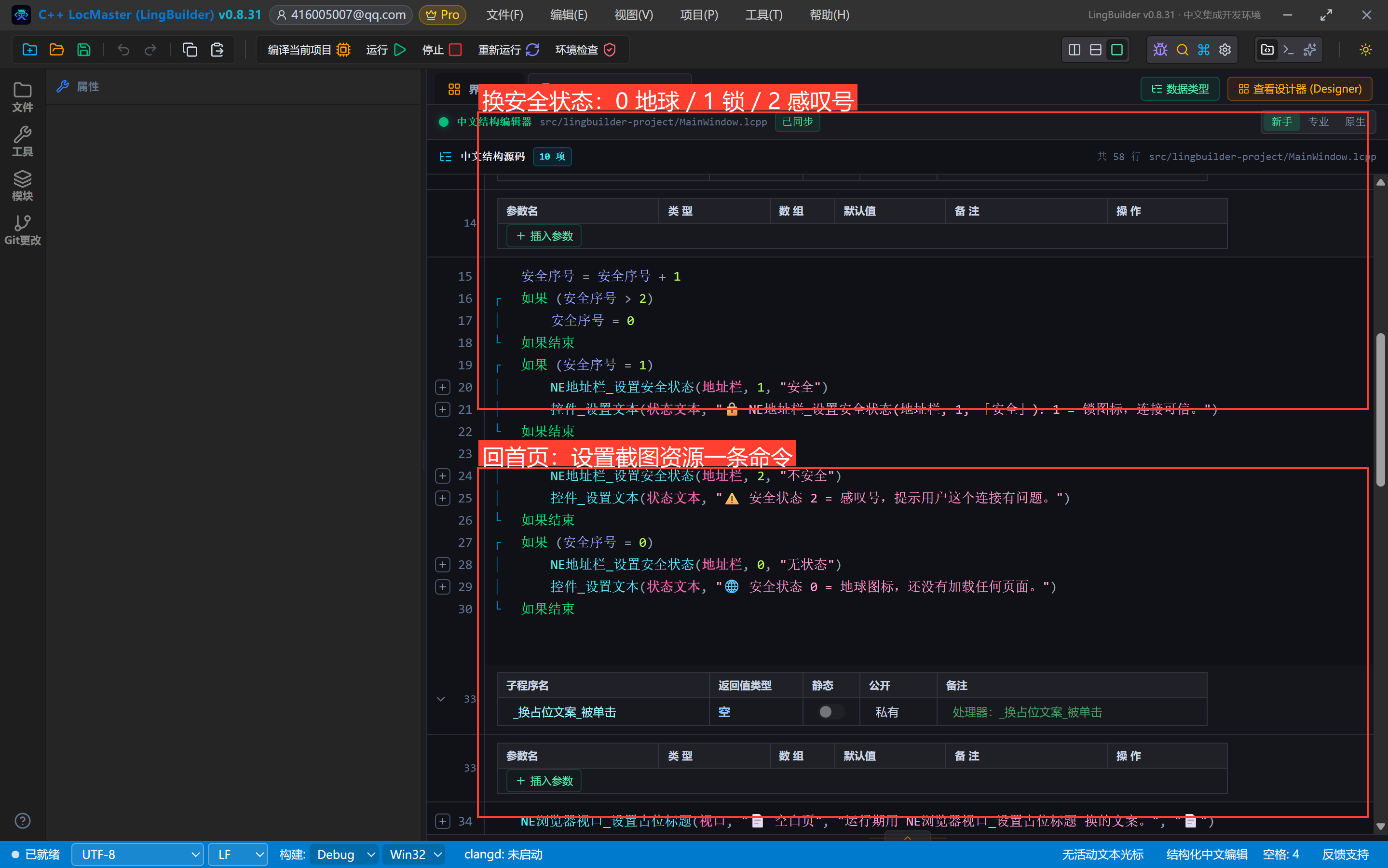
Task: Click the undo arrow icon
Action: pos(123,50)
